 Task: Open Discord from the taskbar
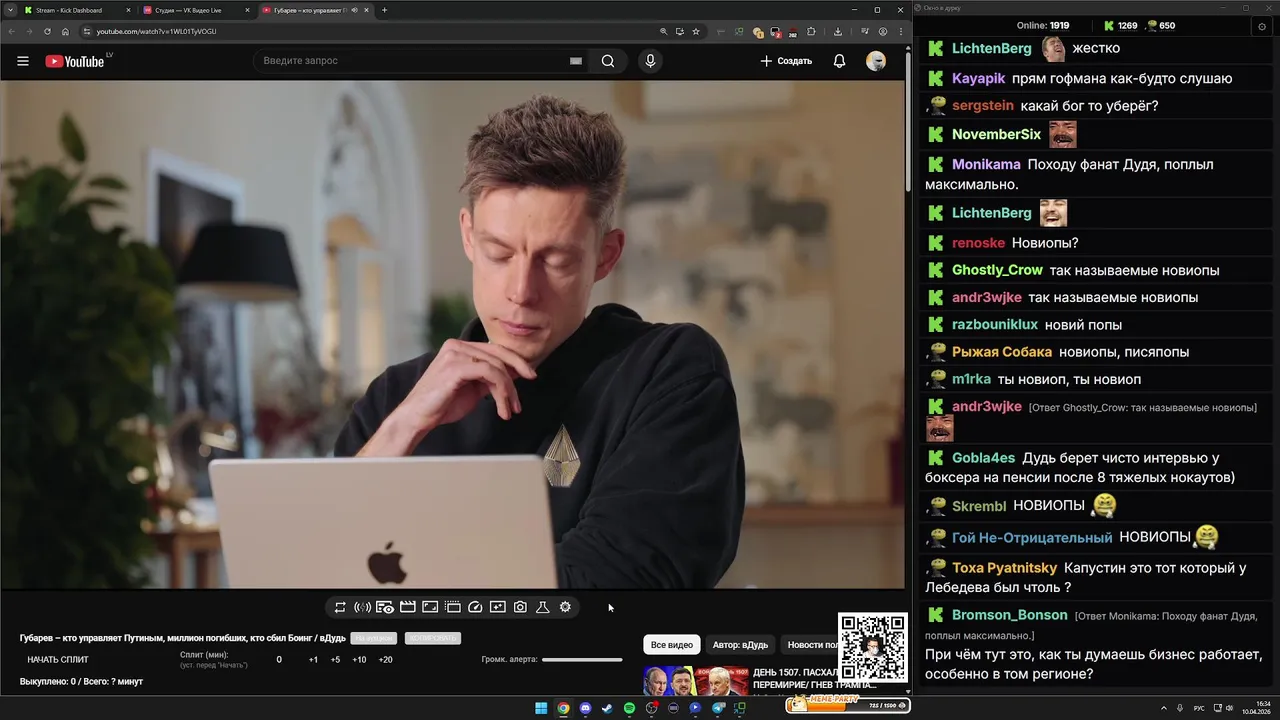pyautogui.click(x=585, y=708)
